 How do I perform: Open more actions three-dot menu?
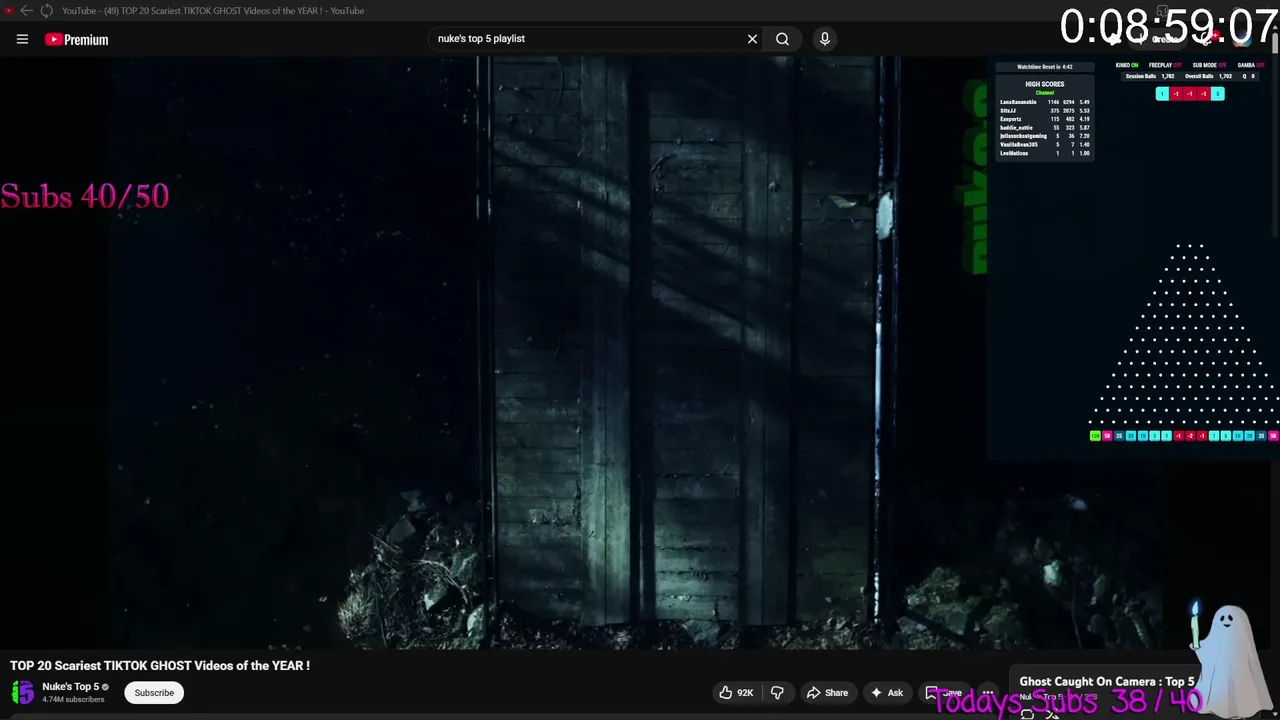[x=988, y=692]
